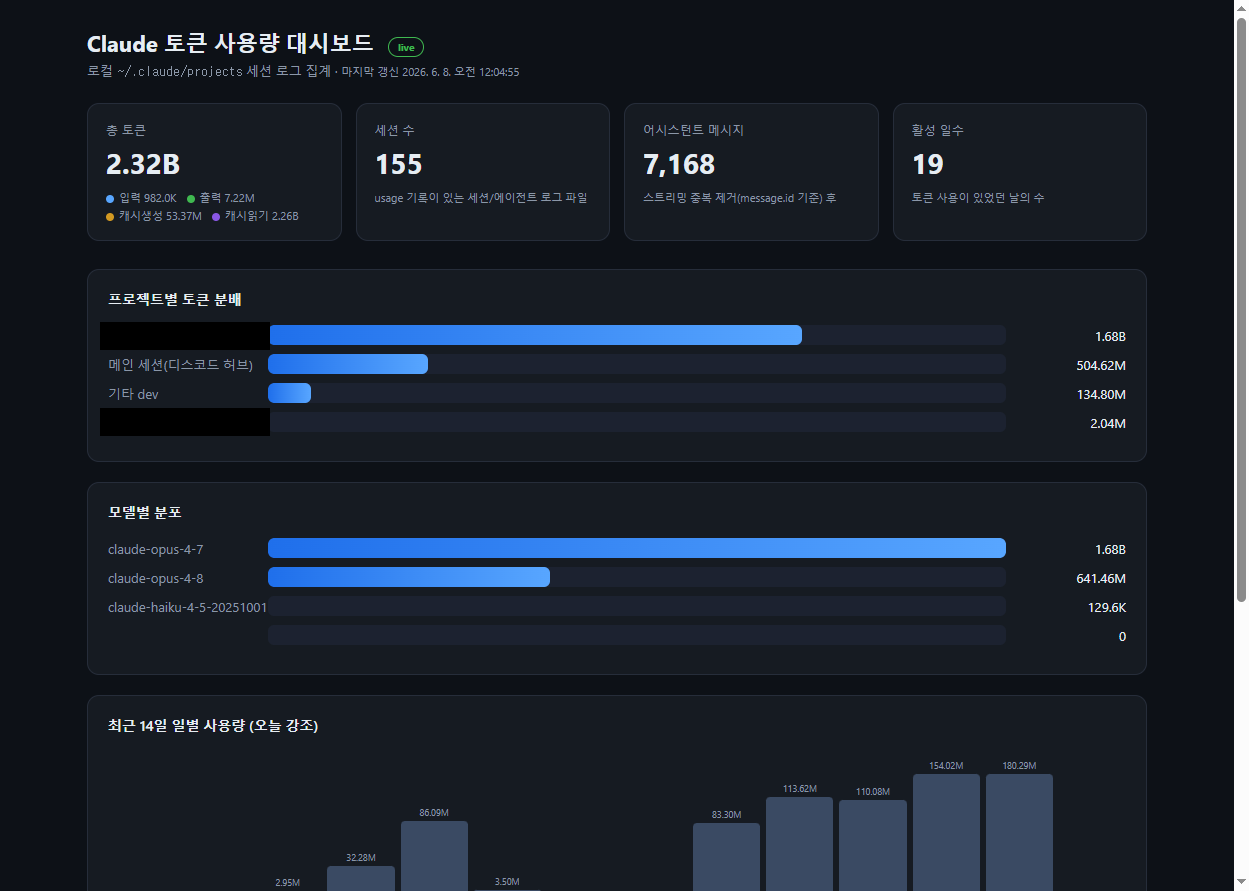The height and width of the screenshot is (891, 1249).
Task: Click the 2.95M chart label
Action: coord(287,882)
